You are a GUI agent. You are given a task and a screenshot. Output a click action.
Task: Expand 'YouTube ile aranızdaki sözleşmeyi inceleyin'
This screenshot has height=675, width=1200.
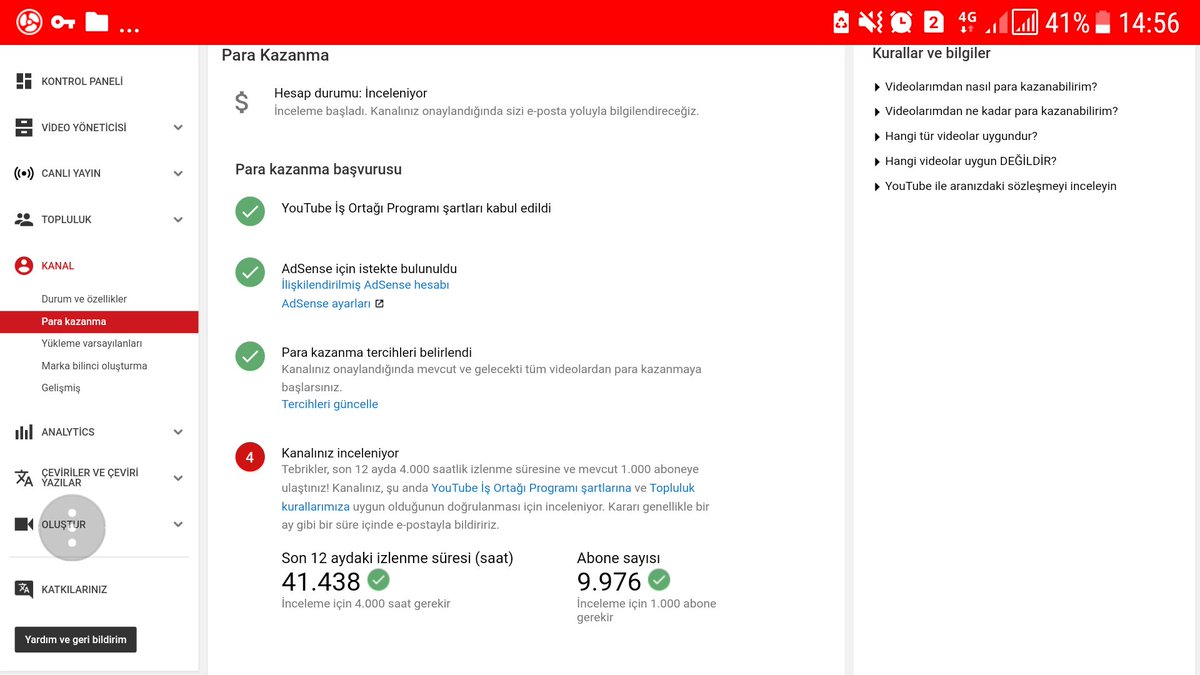tap(994, 186)
